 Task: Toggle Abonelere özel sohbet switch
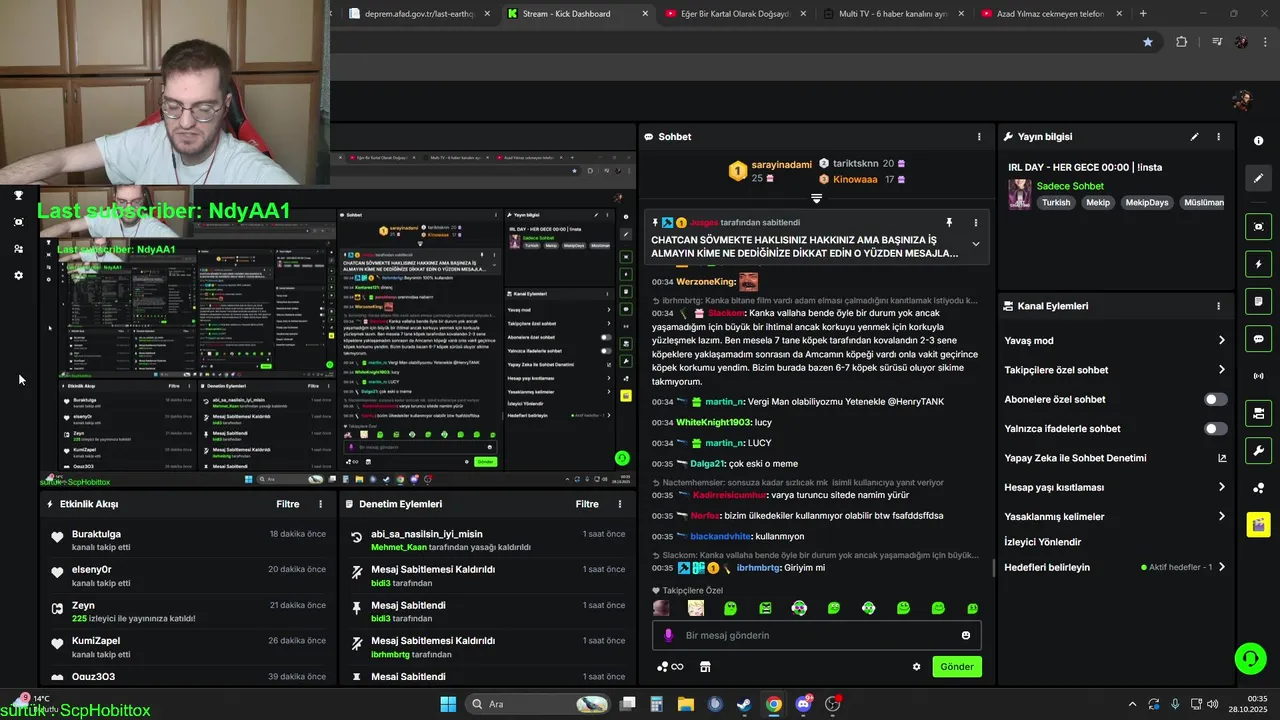pyautogui.click(x=1215, y=399)
